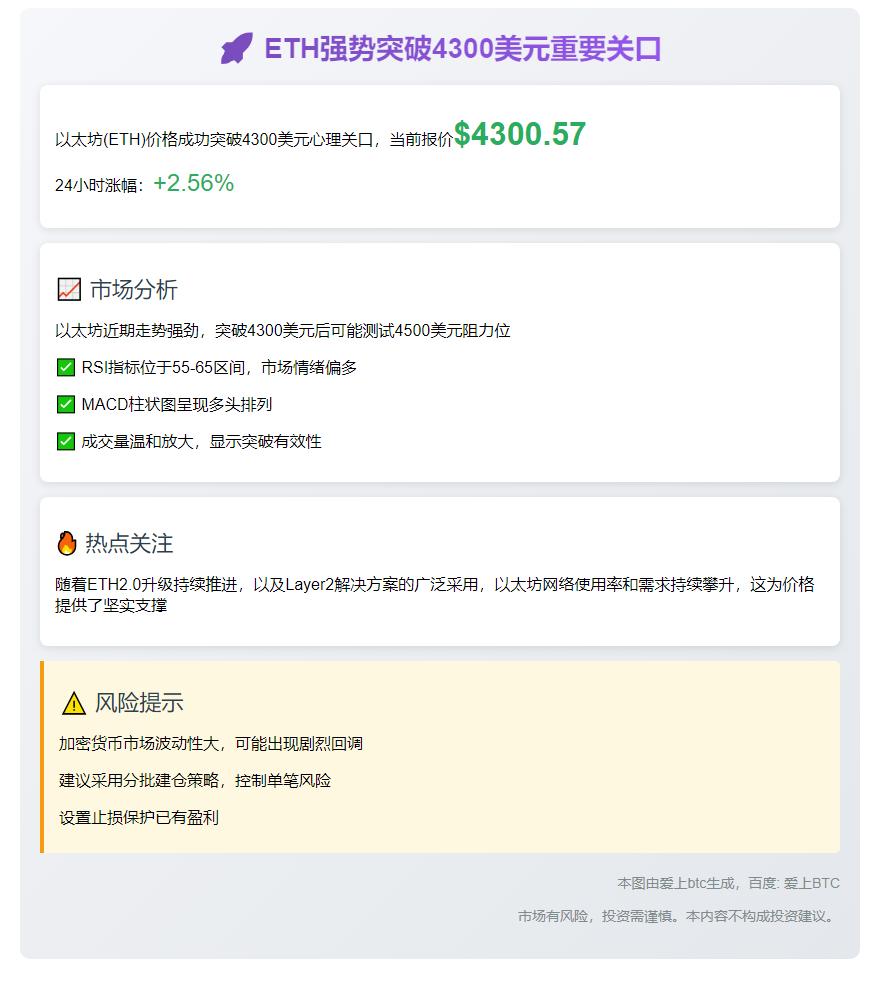This screenshot has width=880, height=991.
Task: Click the 市场有风险 disclaimer at the bottom
Action: click(x=677, y=916)
